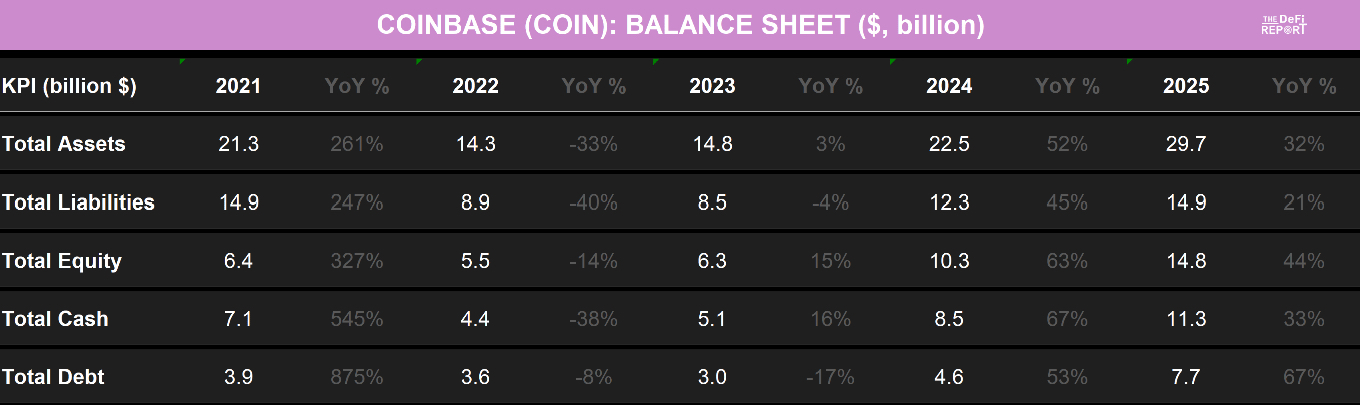Viewport: 1360px width, 405px height.
Task: Click 2022 Total Cash value 4.4
Action: pyautogui.click(x=475, y=319)
